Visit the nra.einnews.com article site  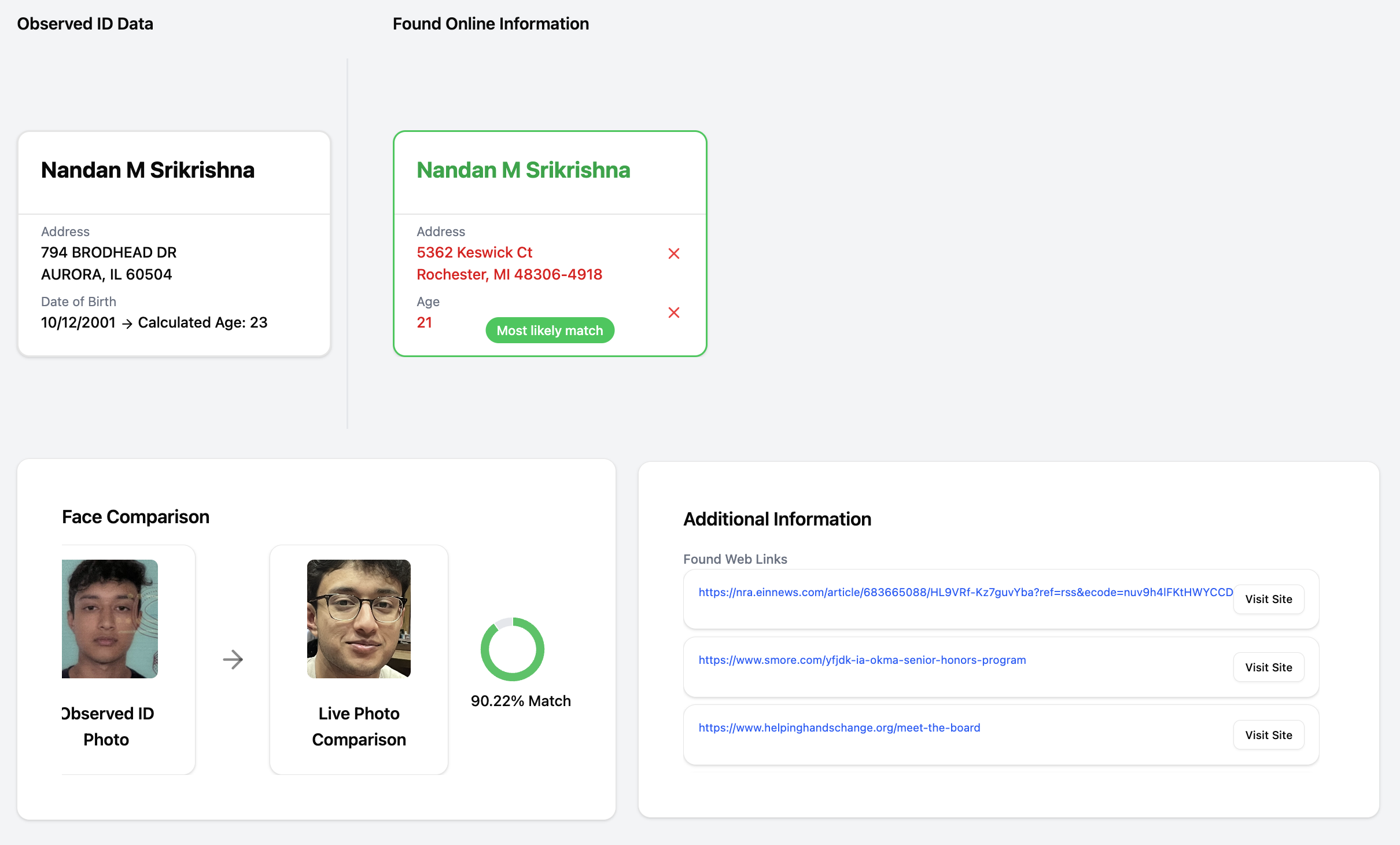tap(1268, 599)
